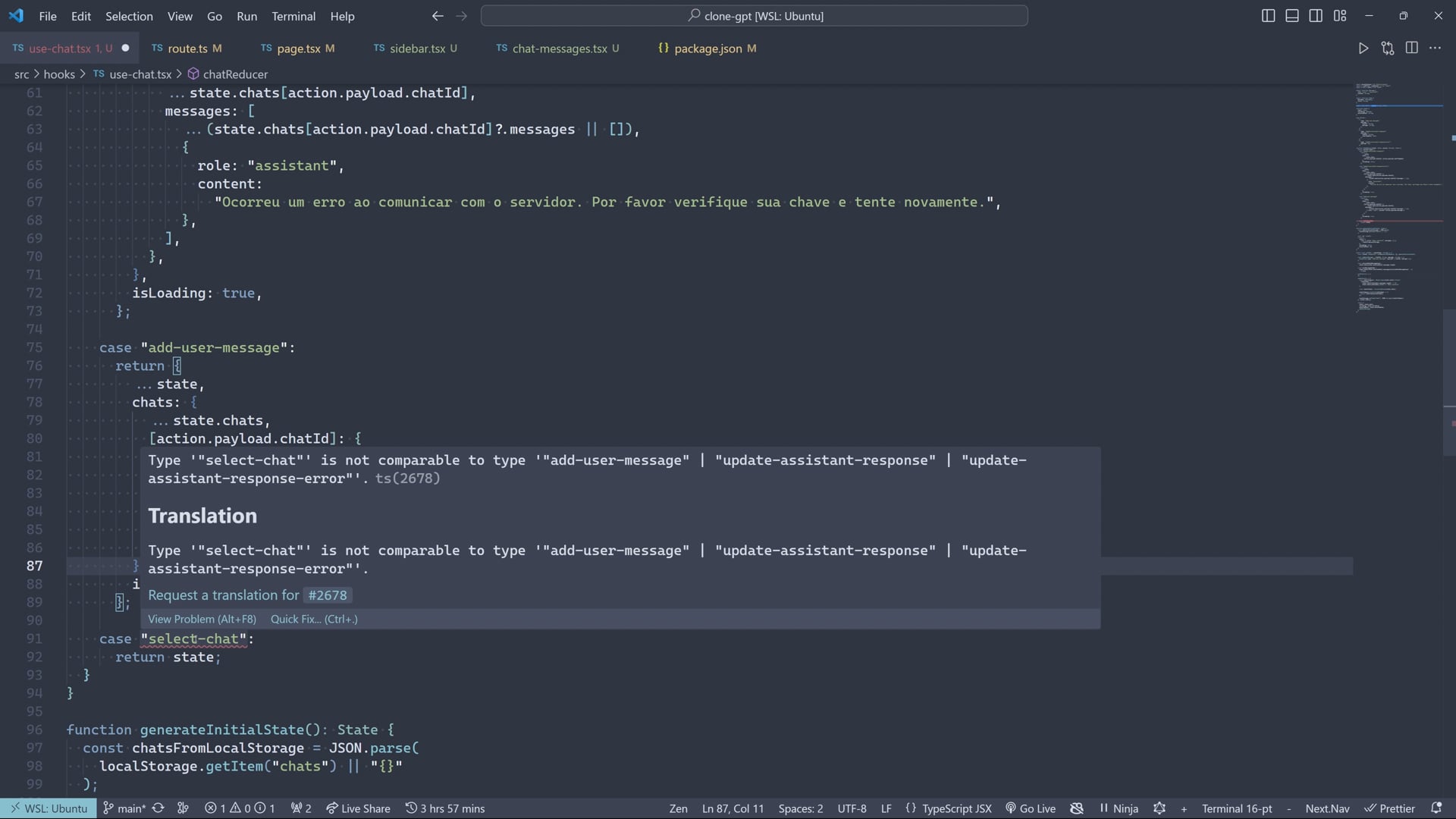Image resolution: width=1456 pixels, height=819 pixels.
Task: Open the Terminal menu
Action: [x=293, y=16]
